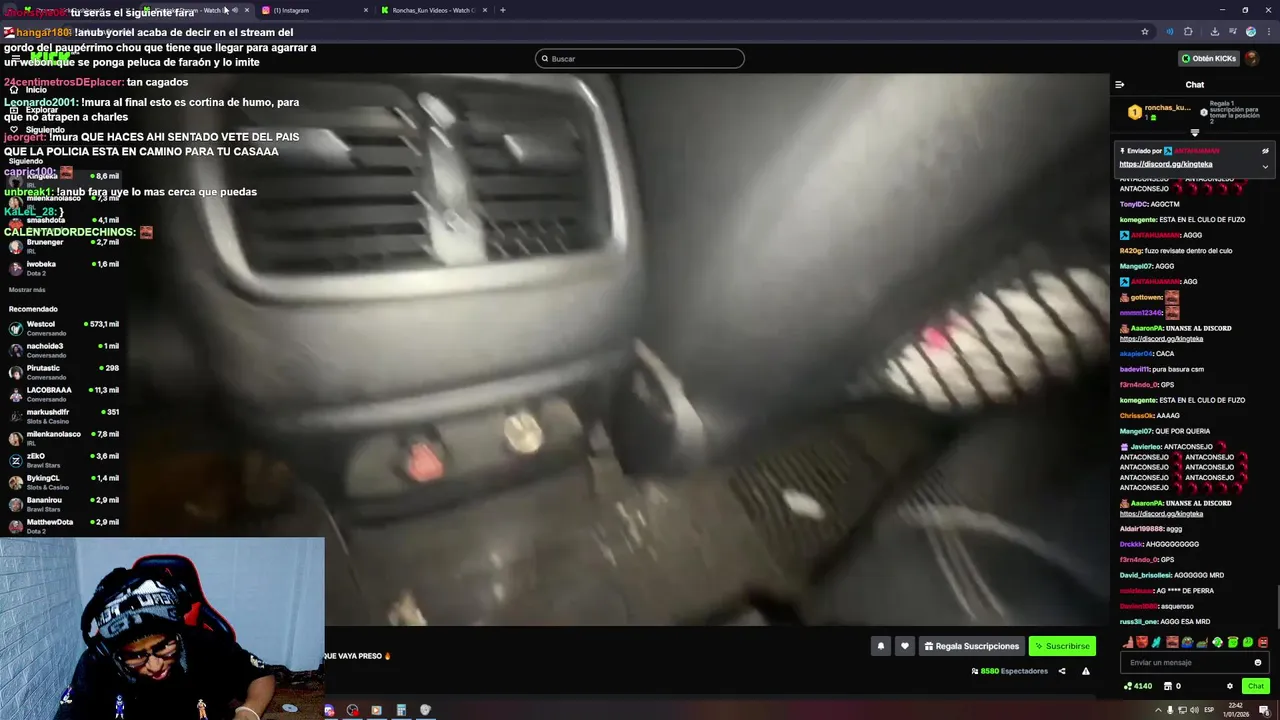Click microphone icon in system tray
This screenshot has width=1280, height=720.
[1171, 710]
